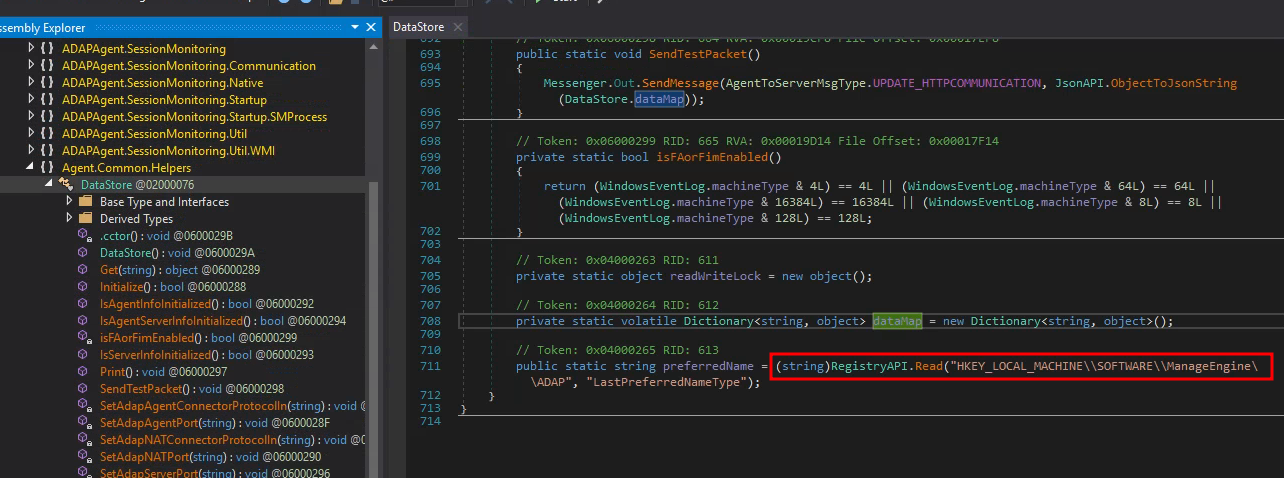Close the Assembly Explorer panel

click(x=371, y=28)
